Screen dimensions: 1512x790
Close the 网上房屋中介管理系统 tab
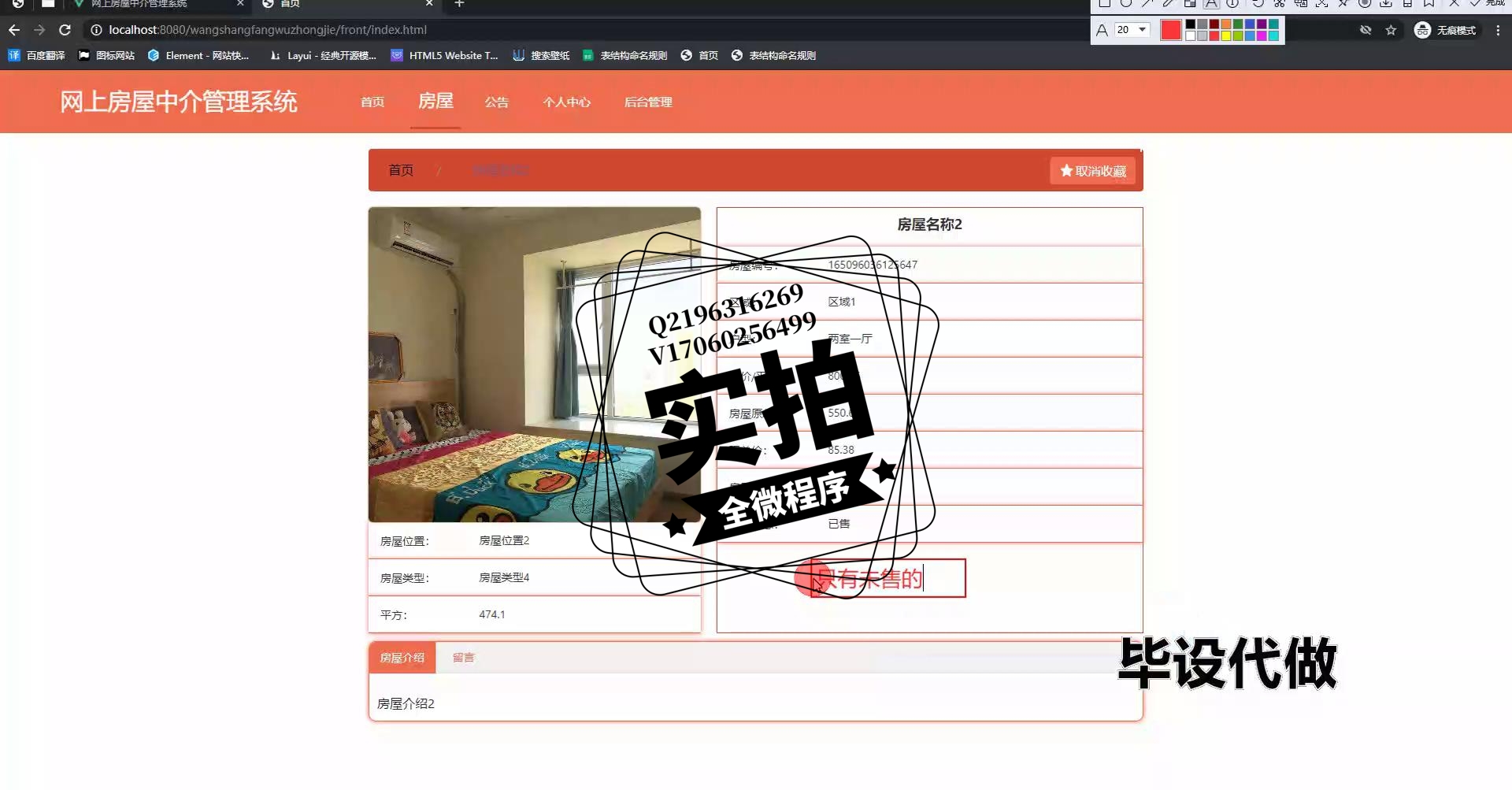(x=240, y=4)
